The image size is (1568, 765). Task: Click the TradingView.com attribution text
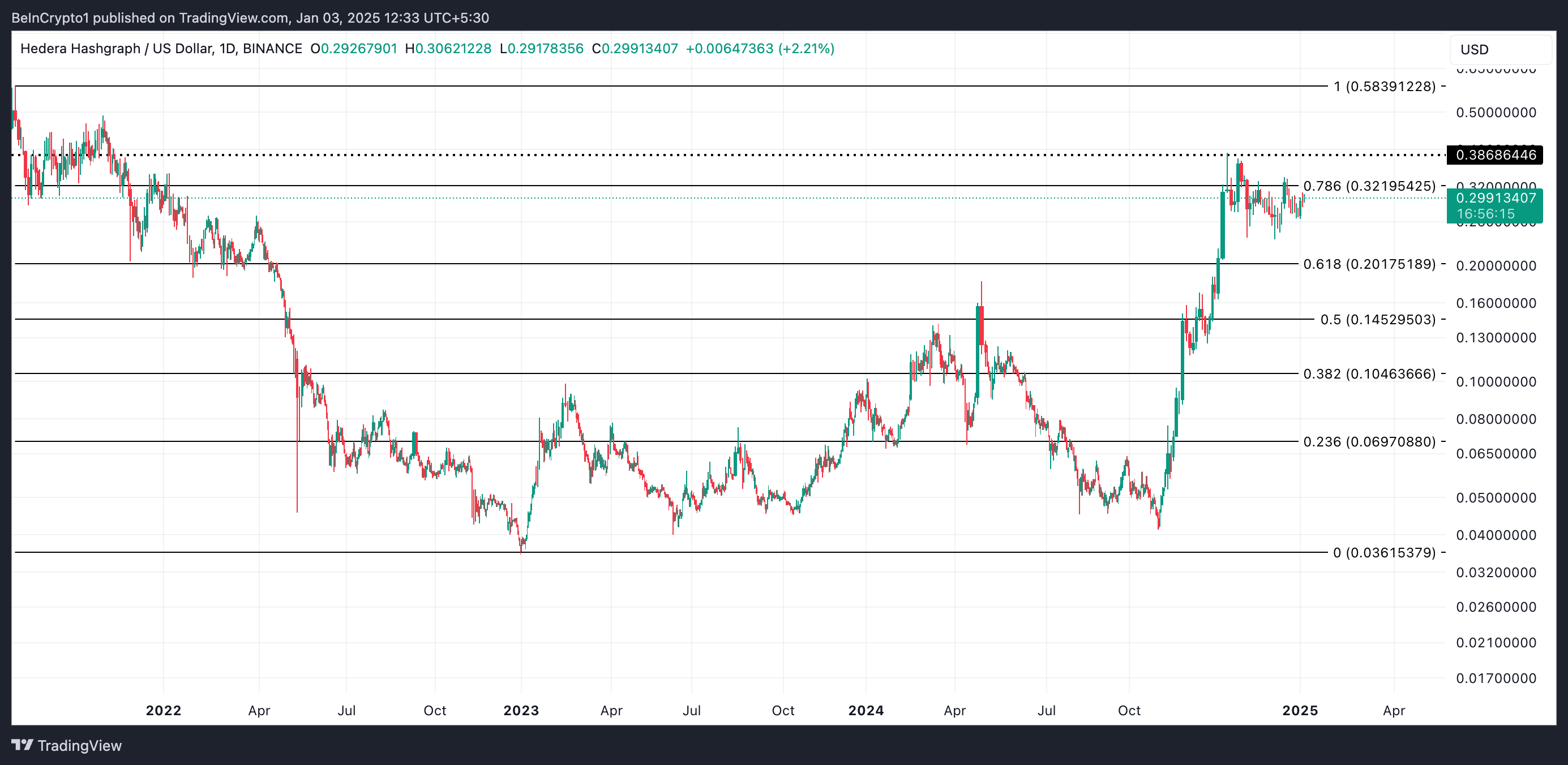pyautogui.click(x=234, y=18)
